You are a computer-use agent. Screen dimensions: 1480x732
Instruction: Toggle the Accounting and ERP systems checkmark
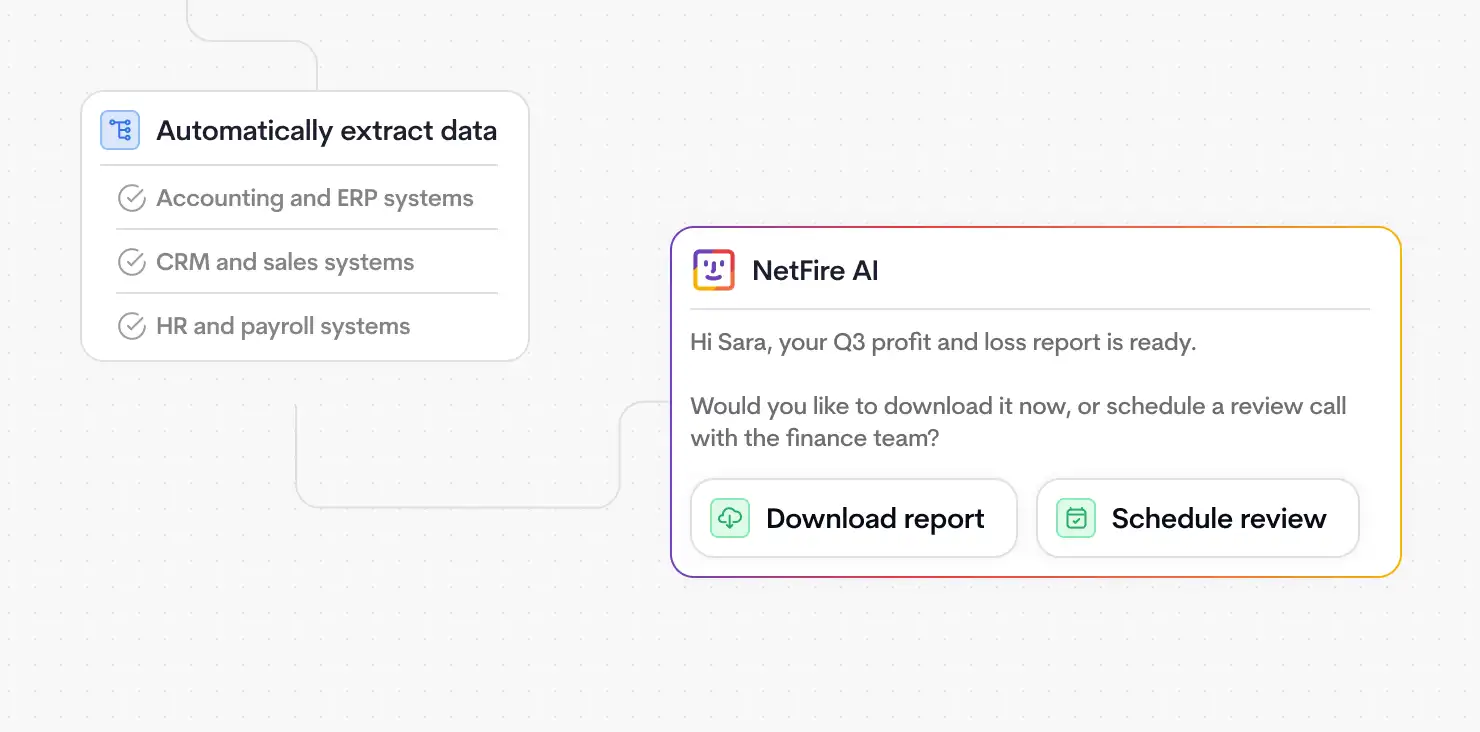coord(132,198)
